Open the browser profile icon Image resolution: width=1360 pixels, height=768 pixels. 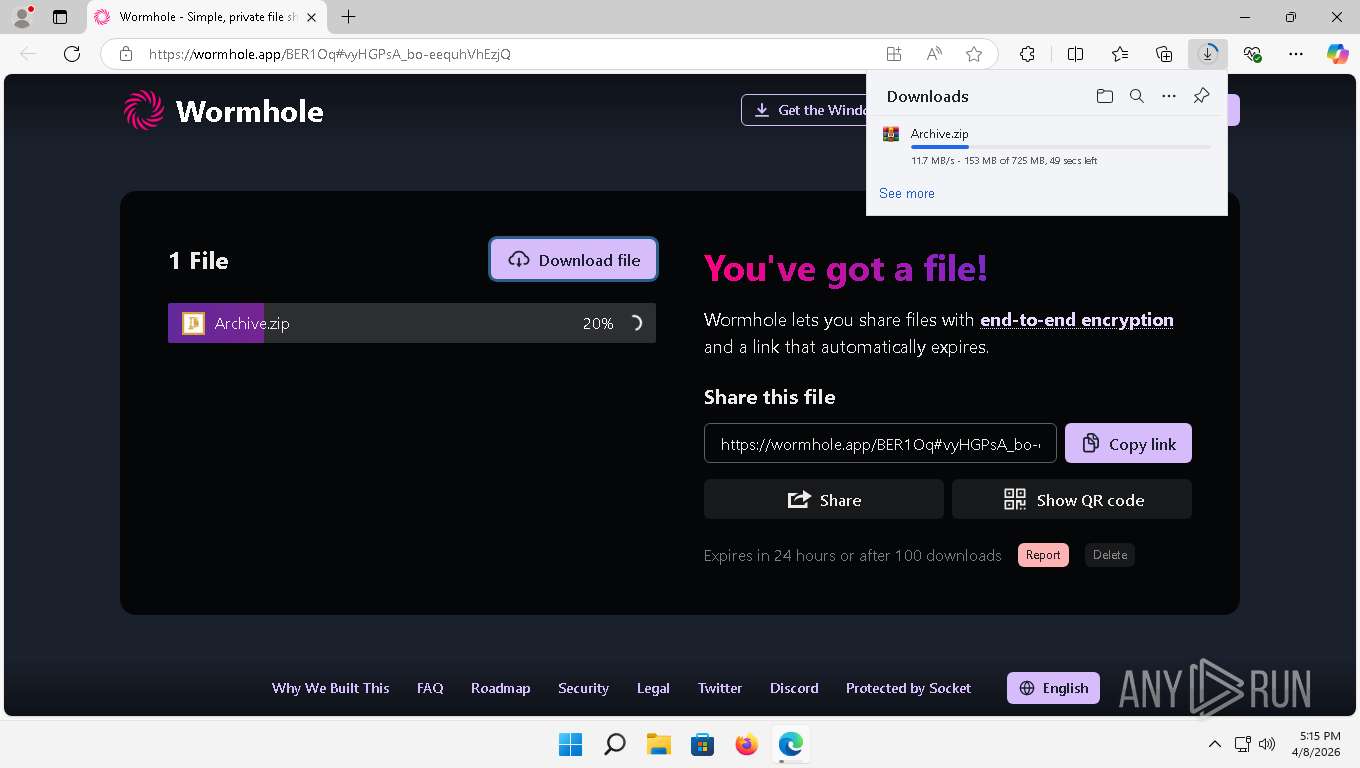coord(22,17)
